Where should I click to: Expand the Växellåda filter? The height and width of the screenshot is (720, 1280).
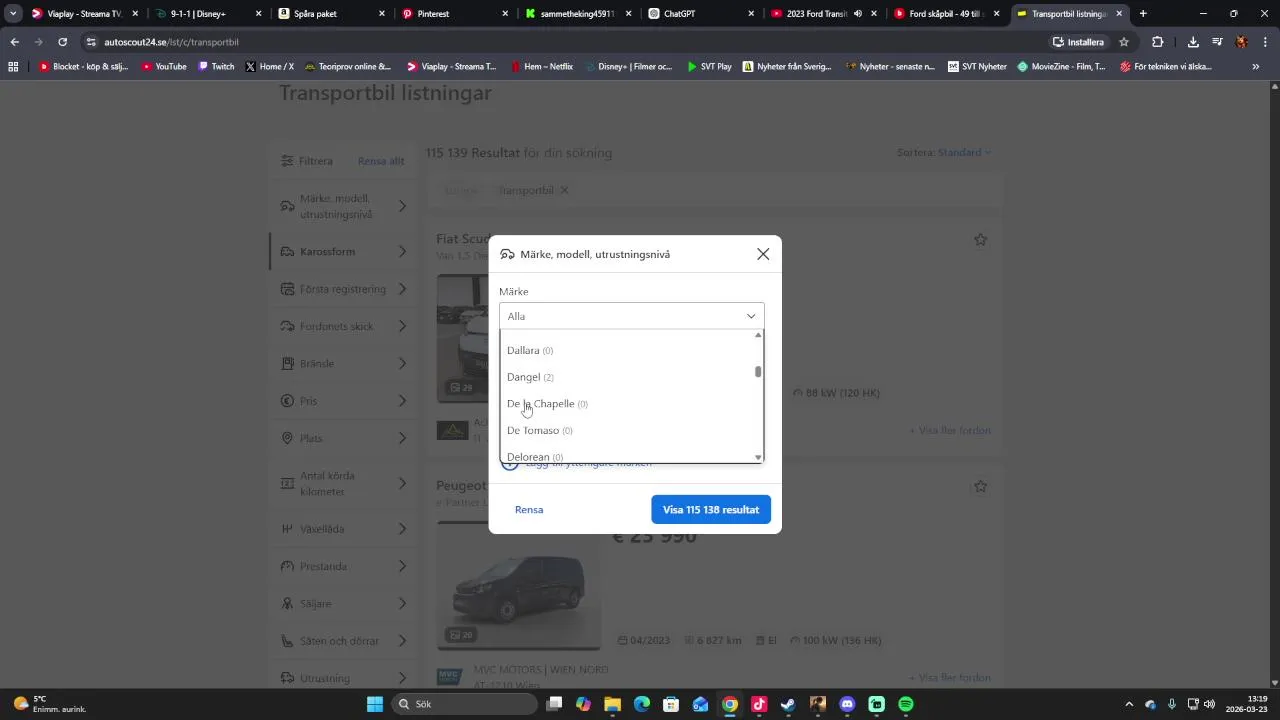pyautogui.click(x=343, y=529)
